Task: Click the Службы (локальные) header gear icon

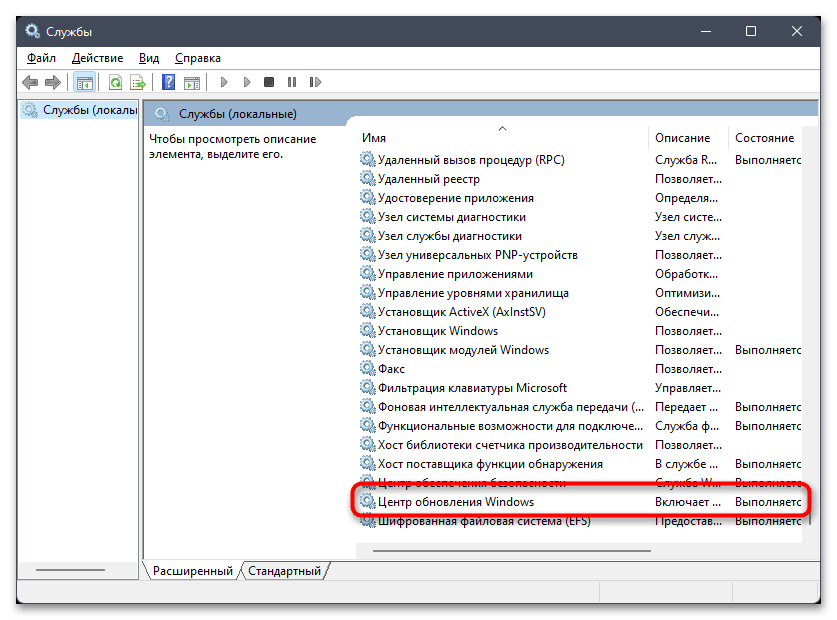Action: click(x=162, y=114)
